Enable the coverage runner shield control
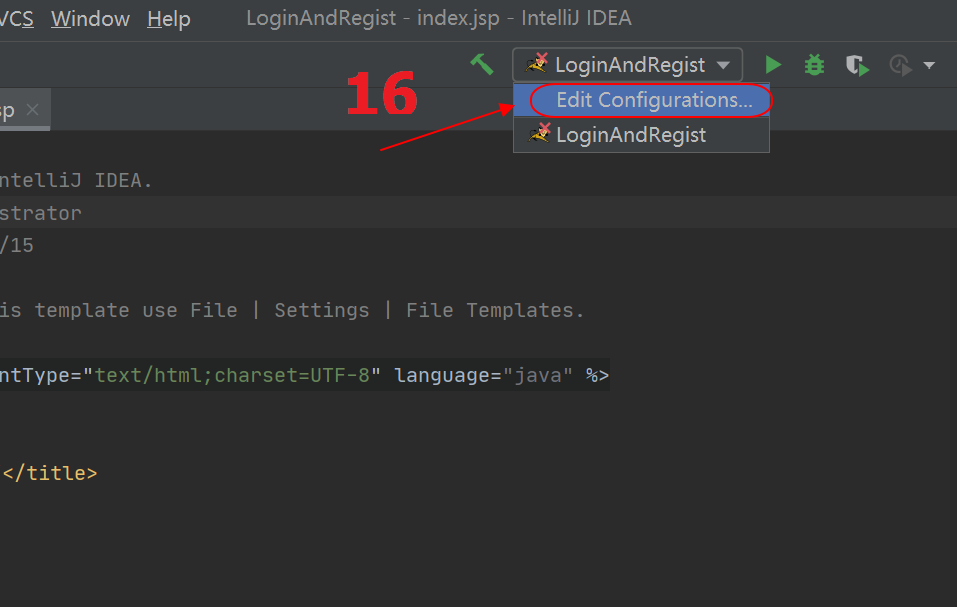Viewport: 957px width, 607px height. pos(856,64)
